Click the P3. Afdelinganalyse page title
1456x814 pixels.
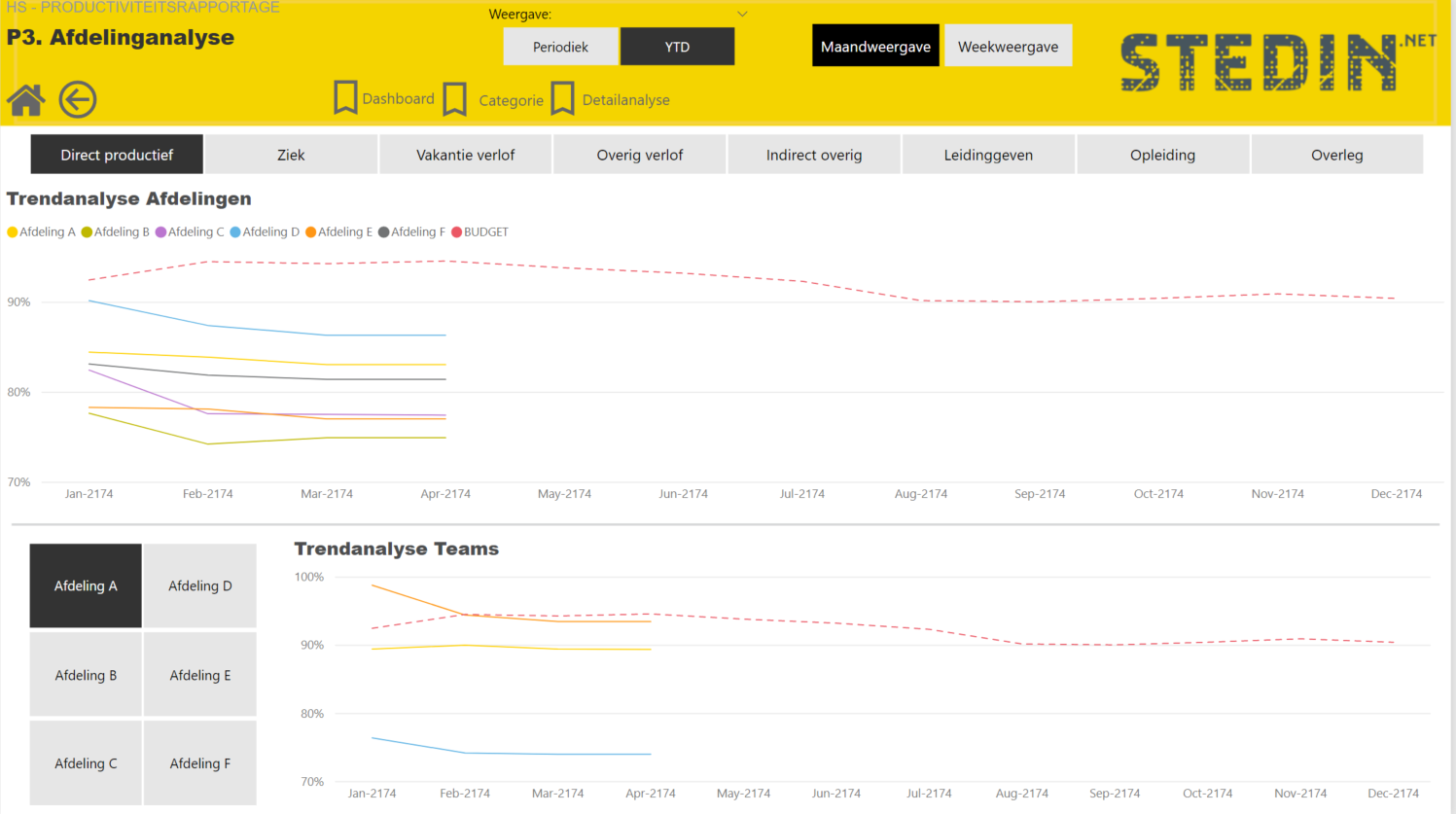[x=121, y=38]
